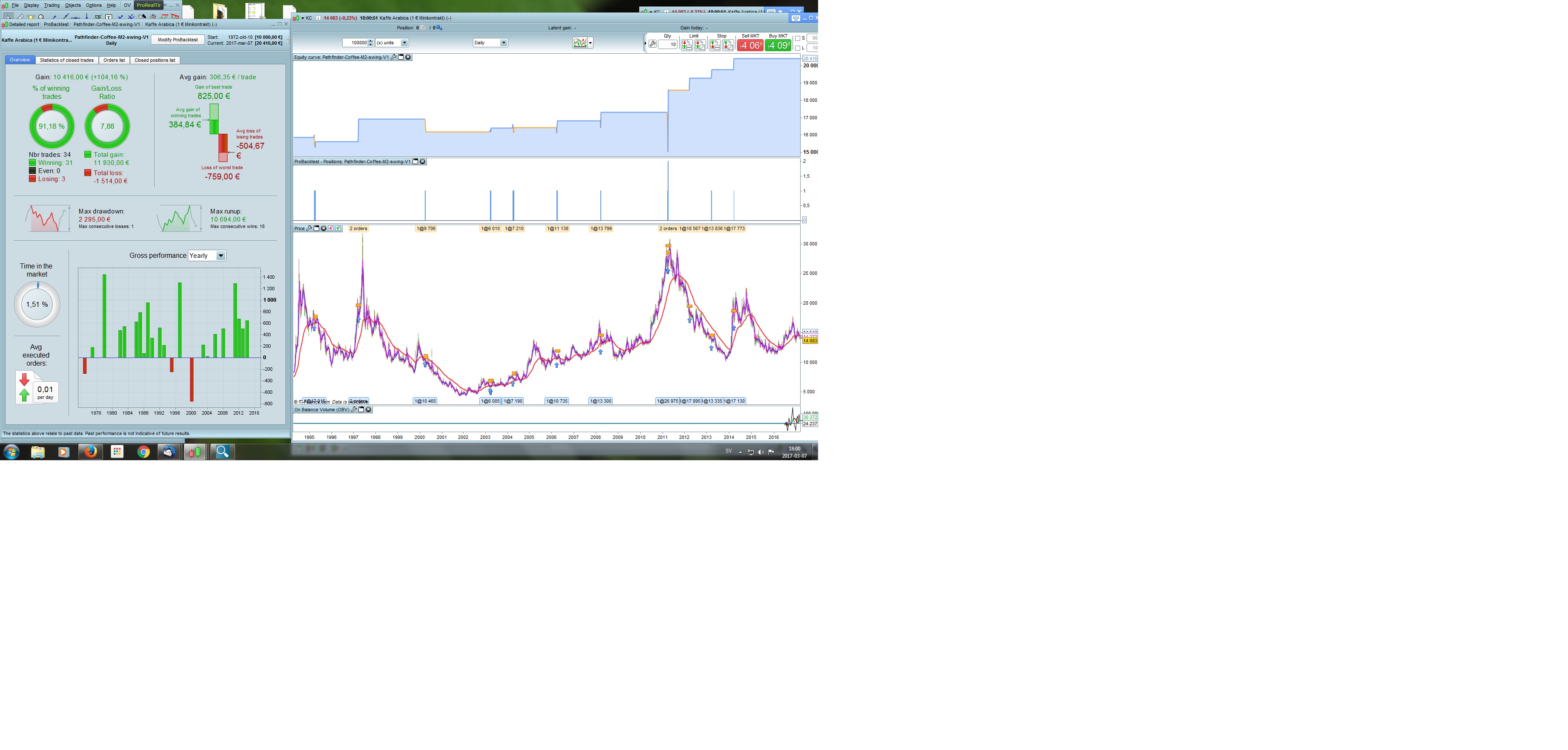Open the Trading menu

coord(52,6)
